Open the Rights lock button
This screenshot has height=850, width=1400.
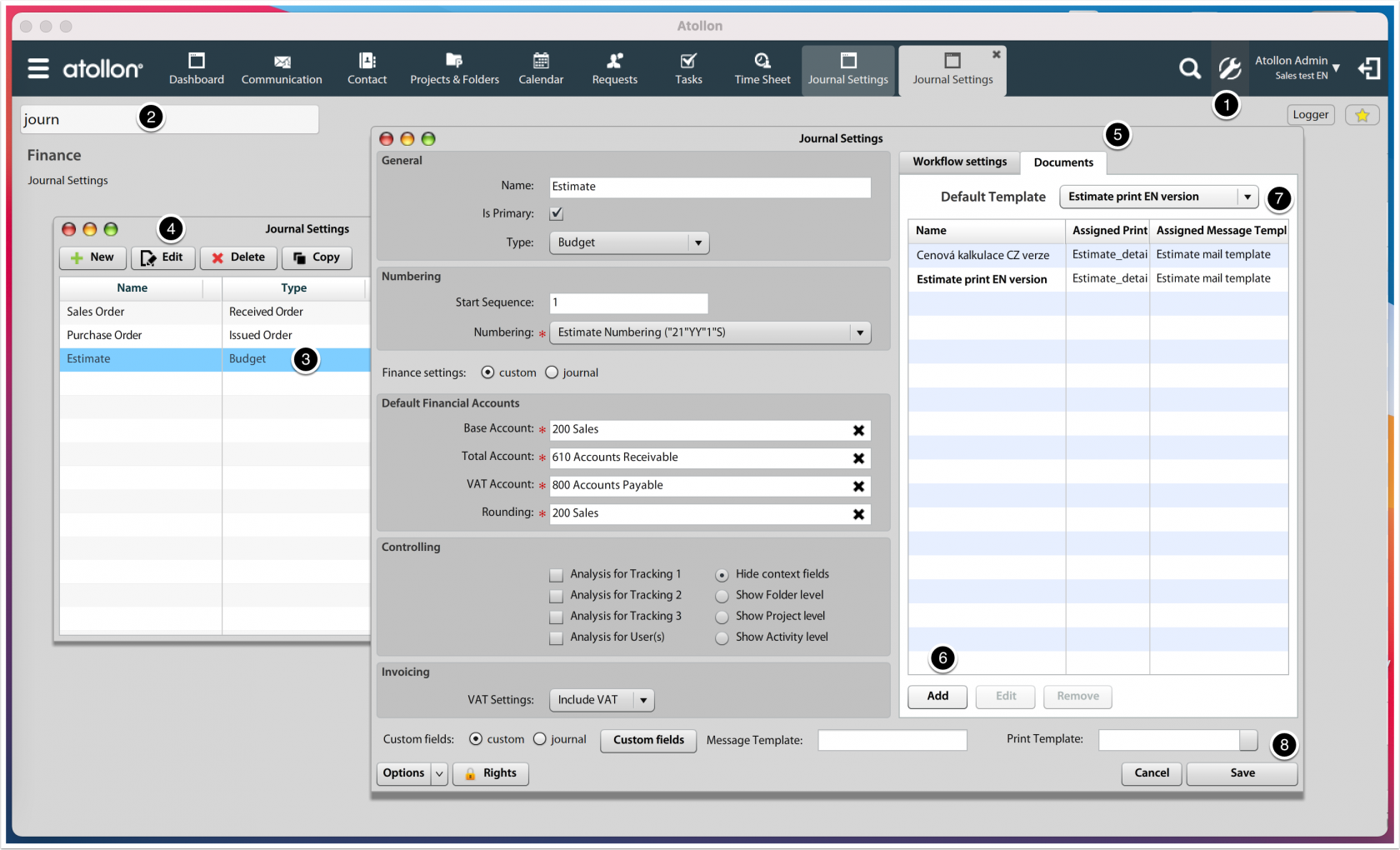coord(490,773)
